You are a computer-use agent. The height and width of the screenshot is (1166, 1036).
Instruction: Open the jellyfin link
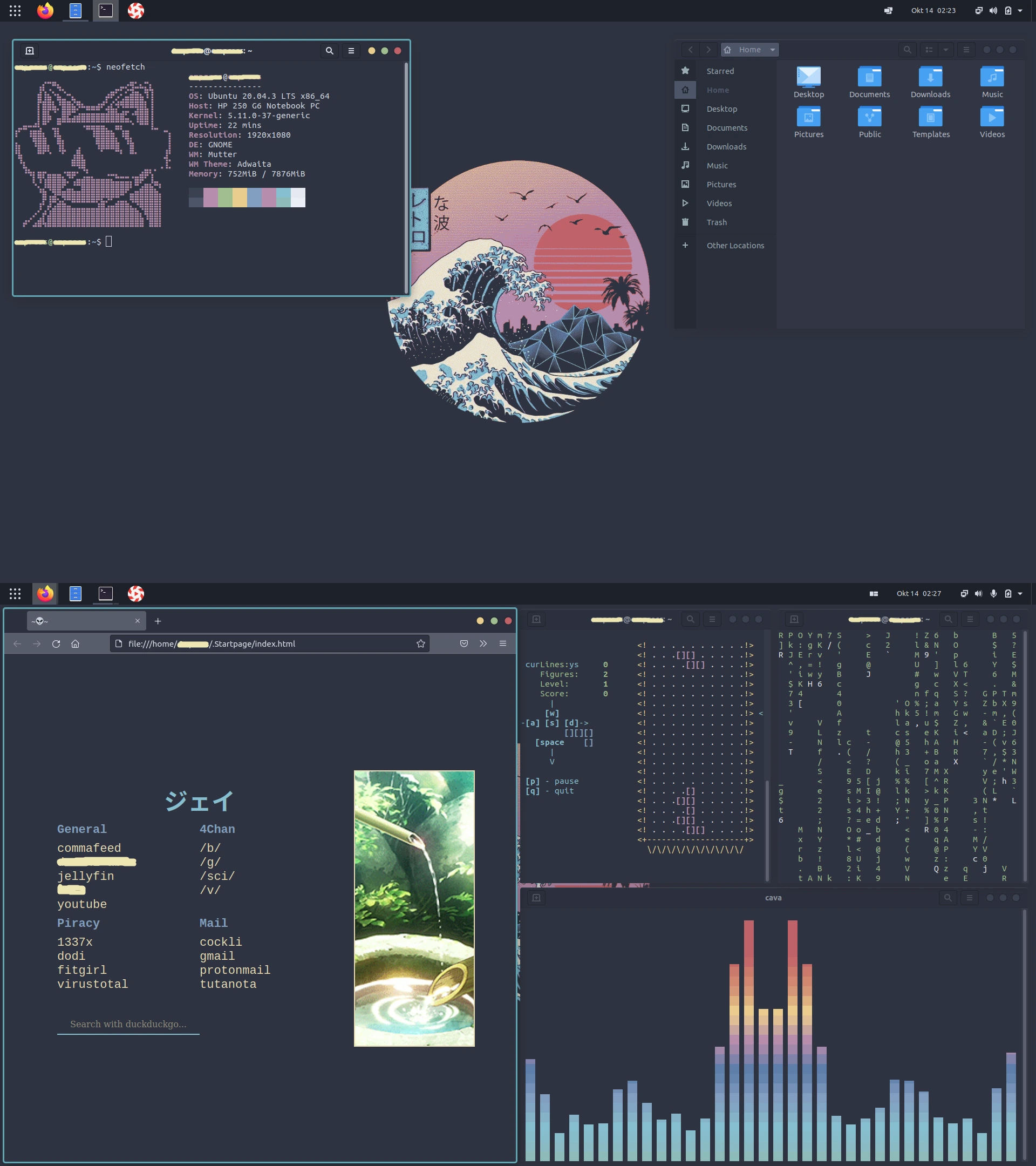click(x=86, y=876)
